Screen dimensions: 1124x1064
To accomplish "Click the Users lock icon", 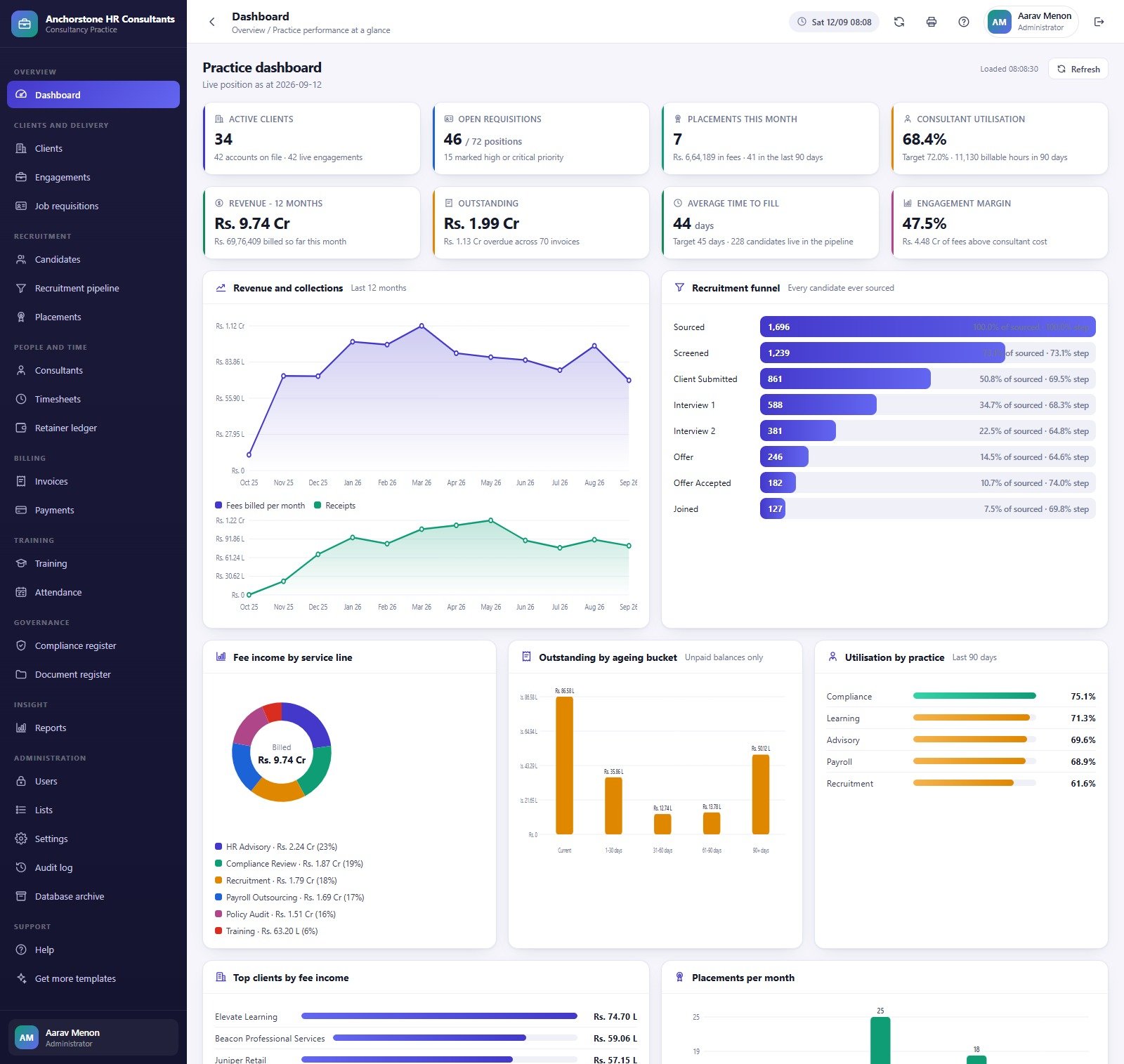I will [x=21, y=781].
